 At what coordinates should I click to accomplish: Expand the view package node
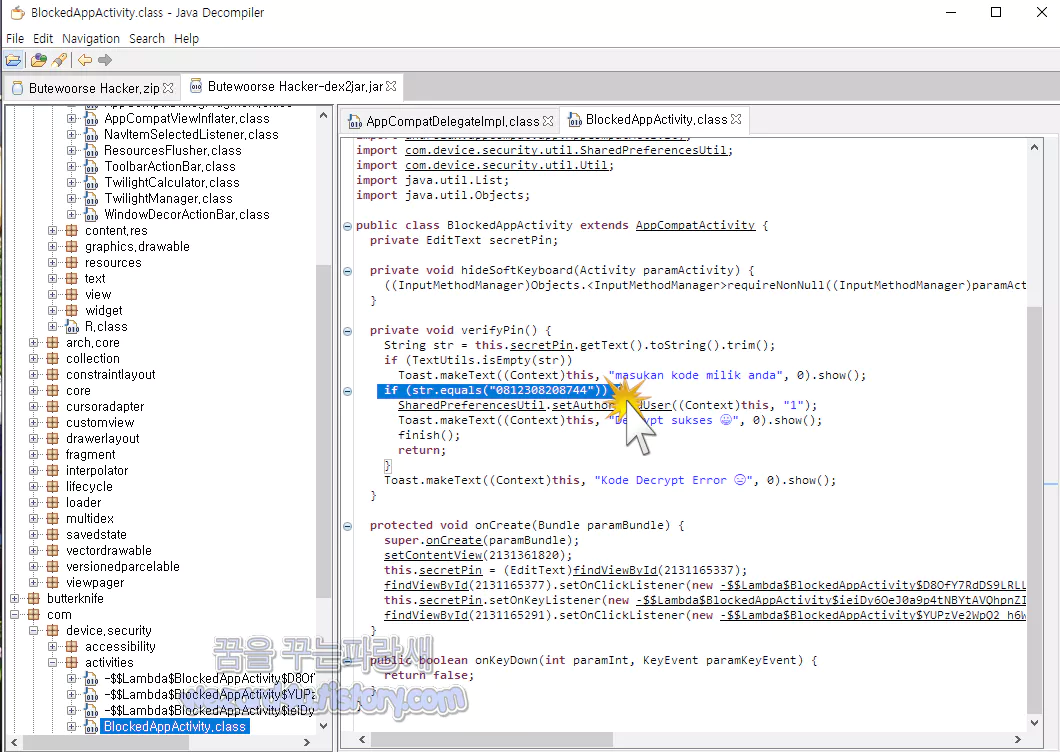tap(52, 294)
